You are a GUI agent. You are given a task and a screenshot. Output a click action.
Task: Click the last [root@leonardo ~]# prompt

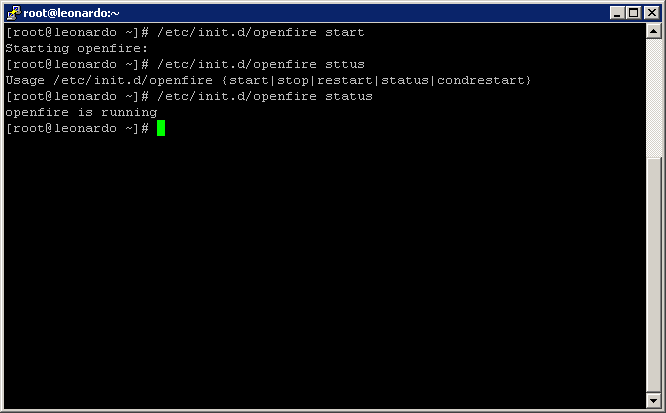coord(77,128)
